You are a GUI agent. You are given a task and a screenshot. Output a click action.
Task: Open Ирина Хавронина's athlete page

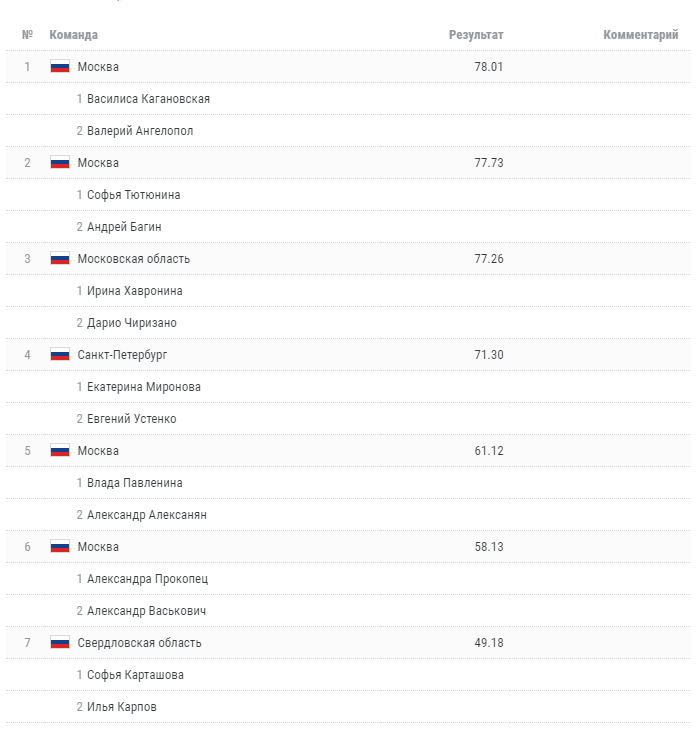pyautogui.click(x=135, y=291)
